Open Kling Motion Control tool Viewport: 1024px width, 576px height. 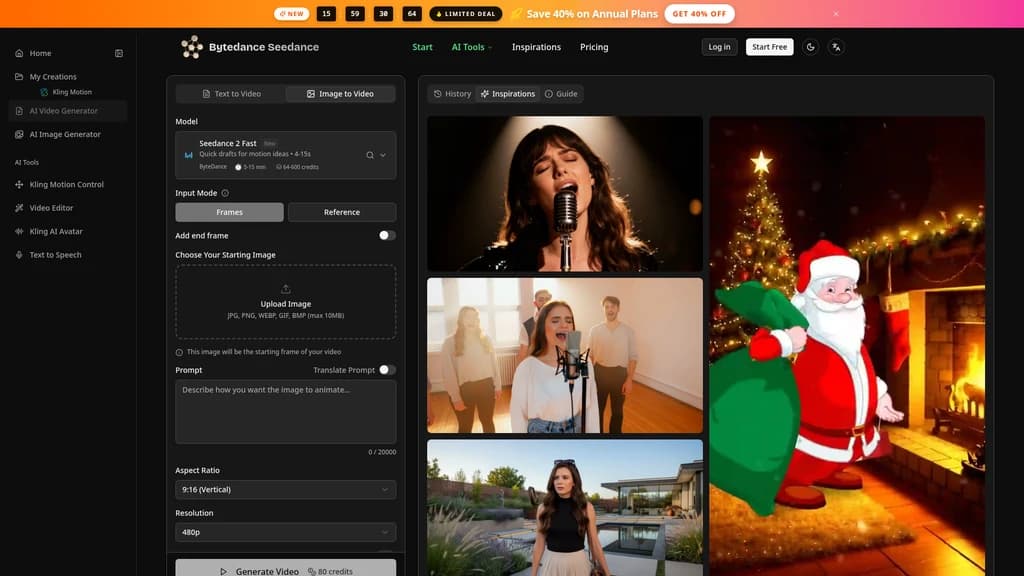click(68, 185)
